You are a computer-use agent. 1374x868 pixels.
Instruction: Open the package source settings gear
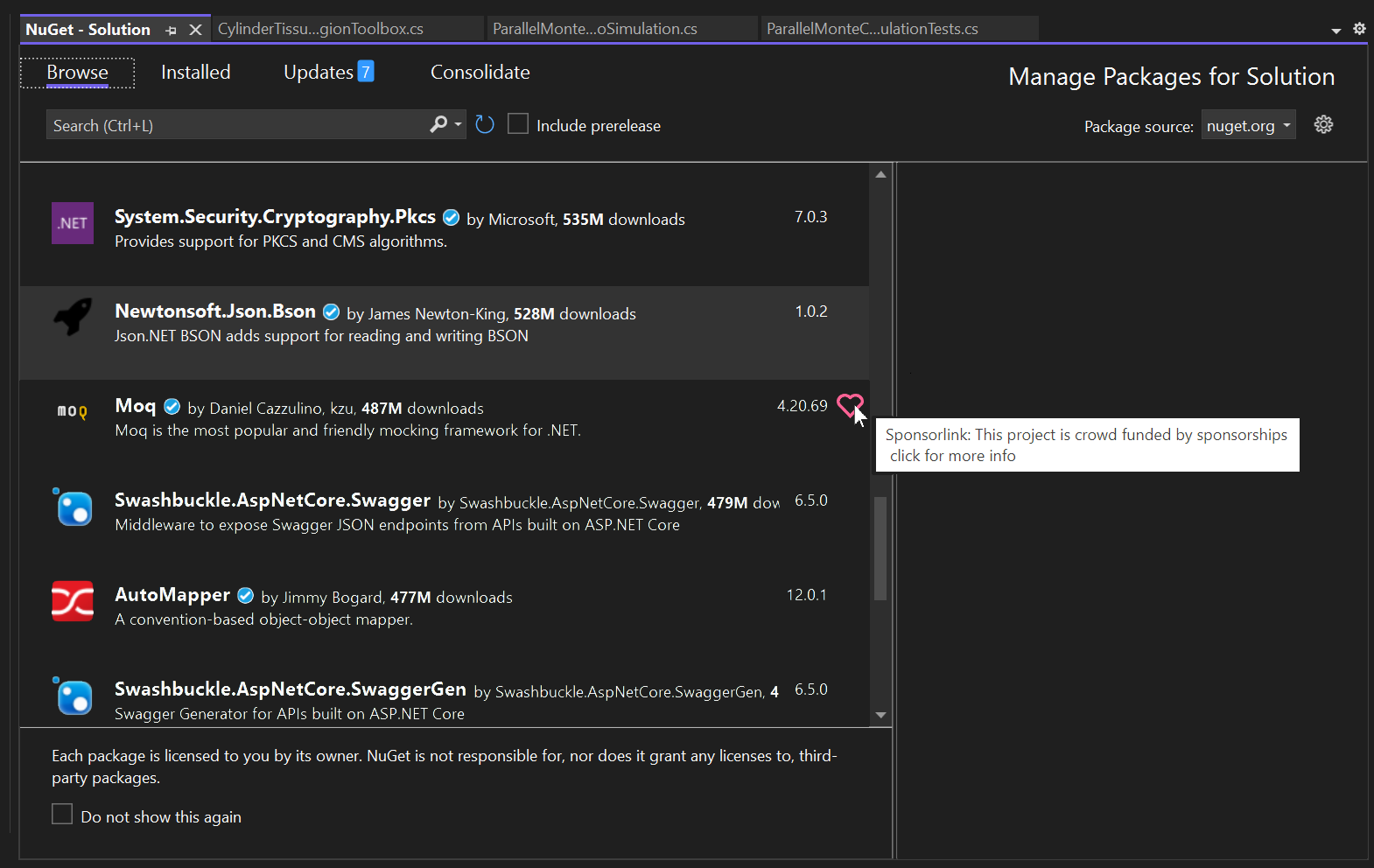1323,124
